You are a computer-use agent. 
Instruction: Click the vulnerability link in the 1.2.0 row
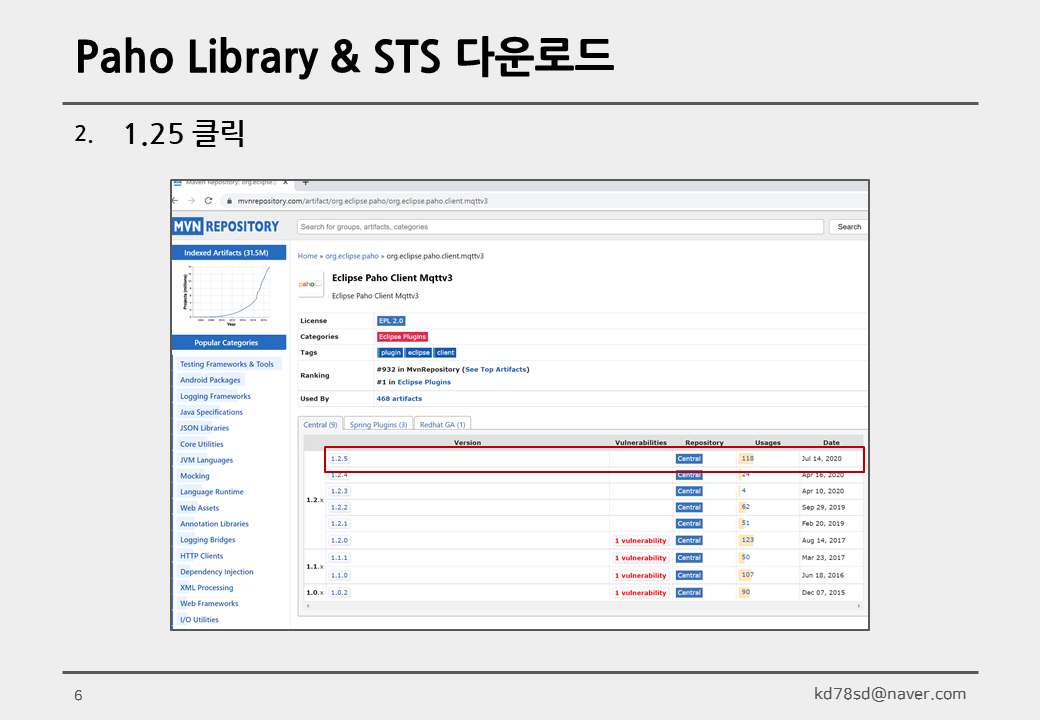[x=640, y=540]
